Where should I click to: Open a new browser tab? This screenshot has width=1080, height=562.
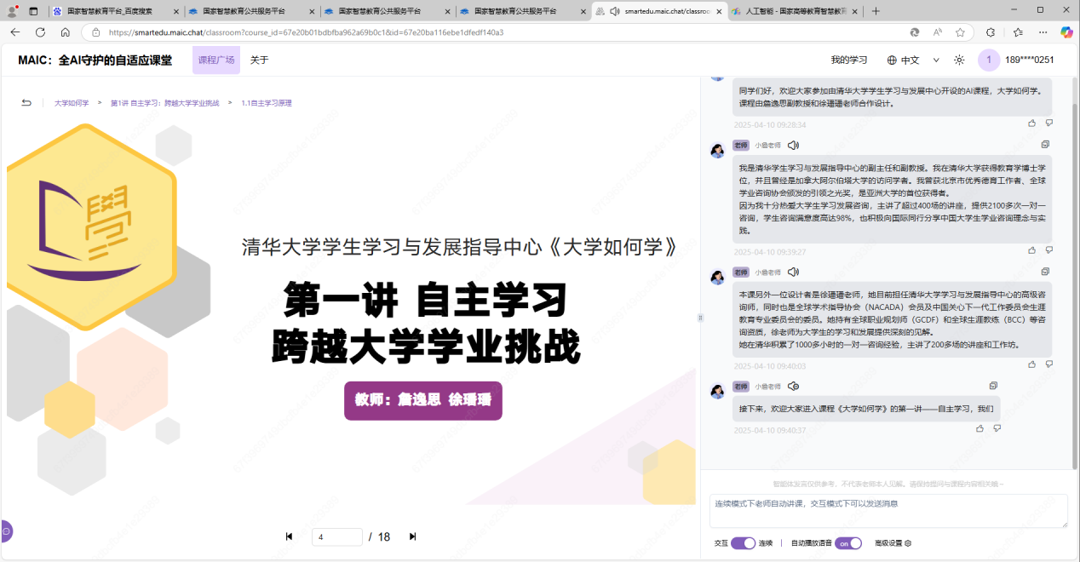click(875, 11)
